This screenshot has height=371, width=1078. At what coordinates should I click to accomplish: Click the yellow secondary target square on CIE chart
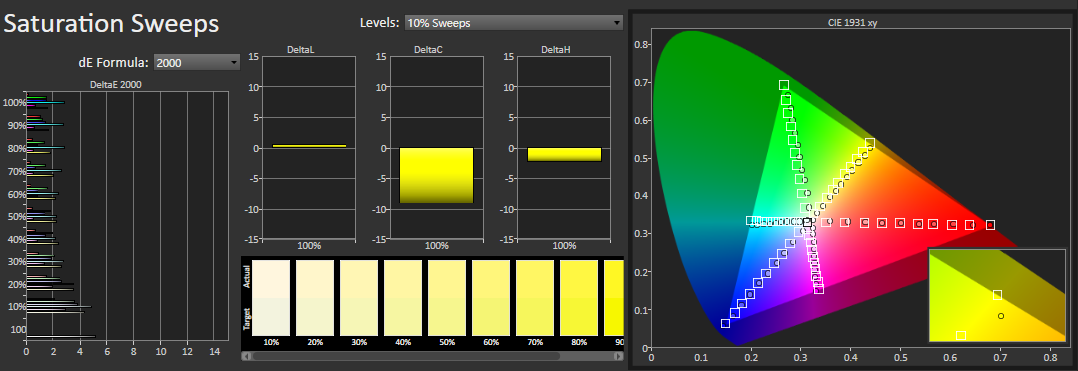(870, 143)
